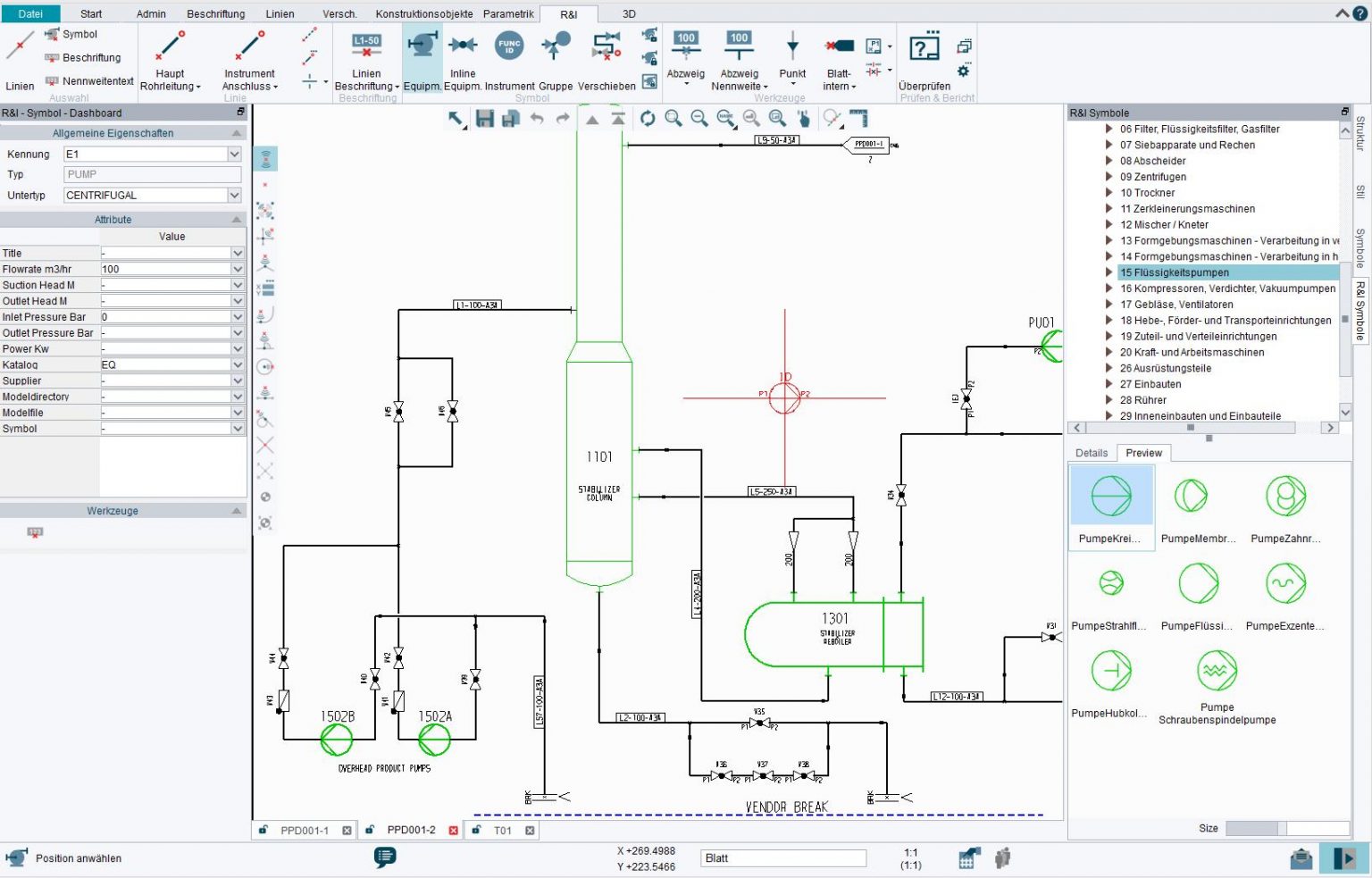Open the Kennung dropdown showing E1
The image size is (1372, 878).
234,154
